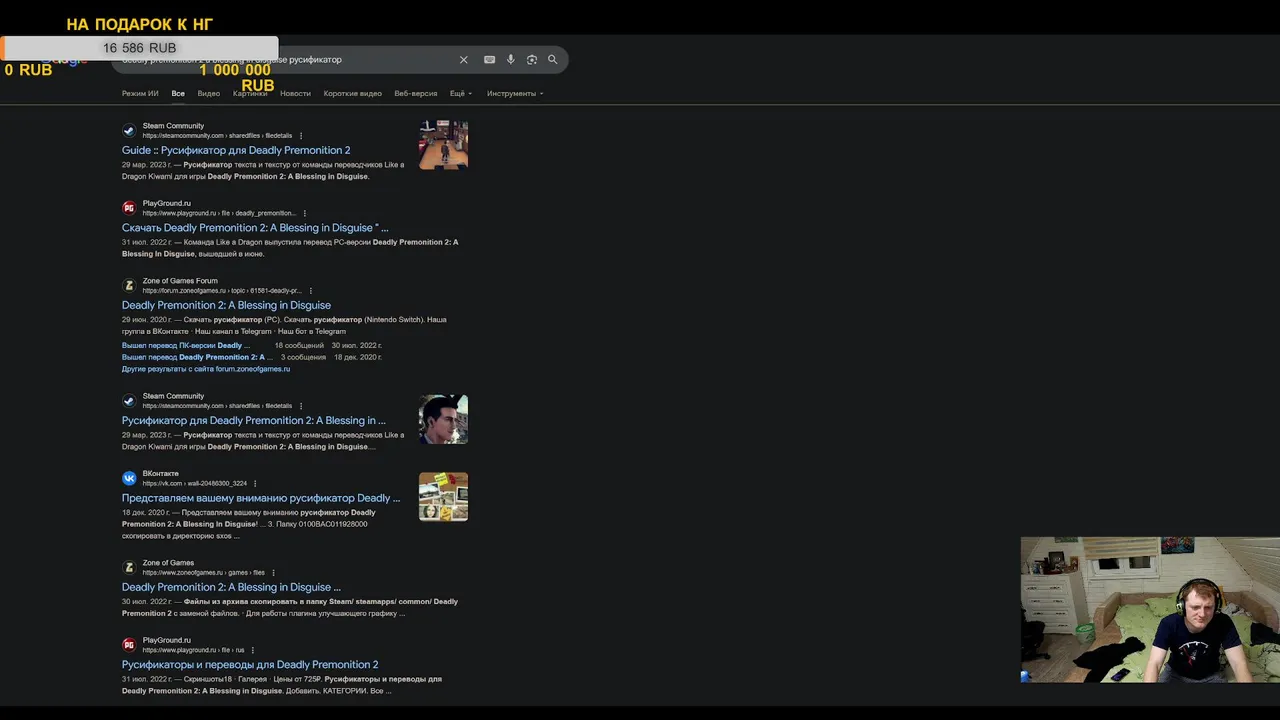This screenshot has width=1280, height=720.
Task: Click the URL https://www.playground.ru › file › rus
Action: (193, 650)
